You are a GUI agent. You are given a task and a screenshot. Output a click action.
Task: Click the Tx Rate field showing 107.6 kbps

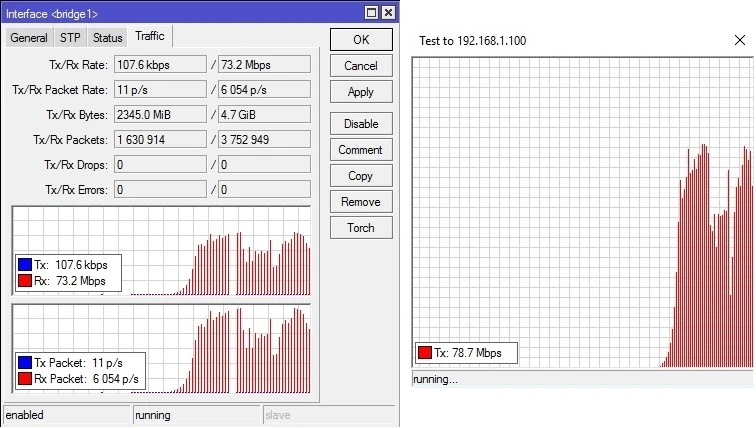(160, 64)
